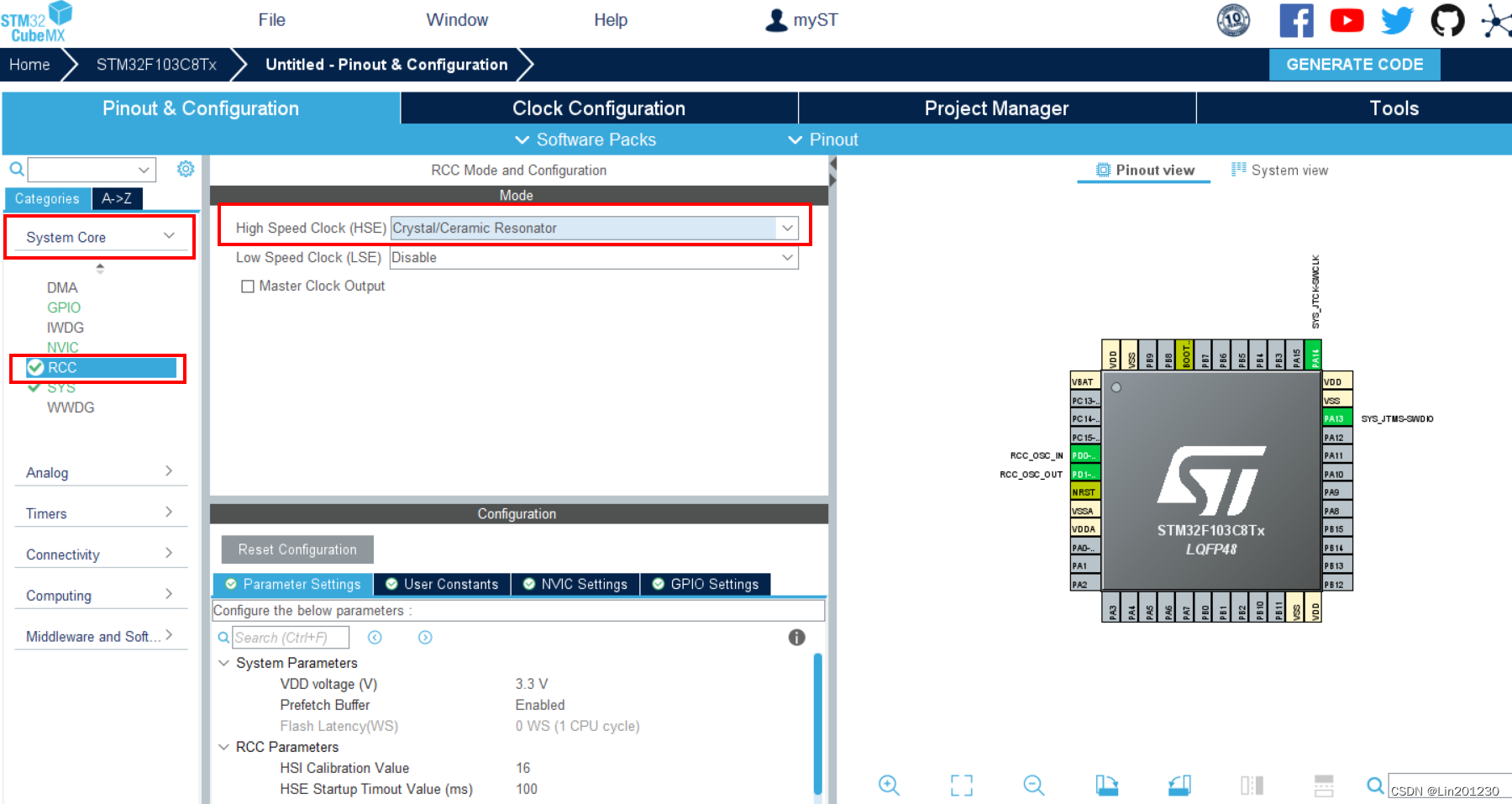Viewport: 1512px width, 804px height.
Task: Click the BOOT0 pin on chip
Action: [x=1185, y=355]
